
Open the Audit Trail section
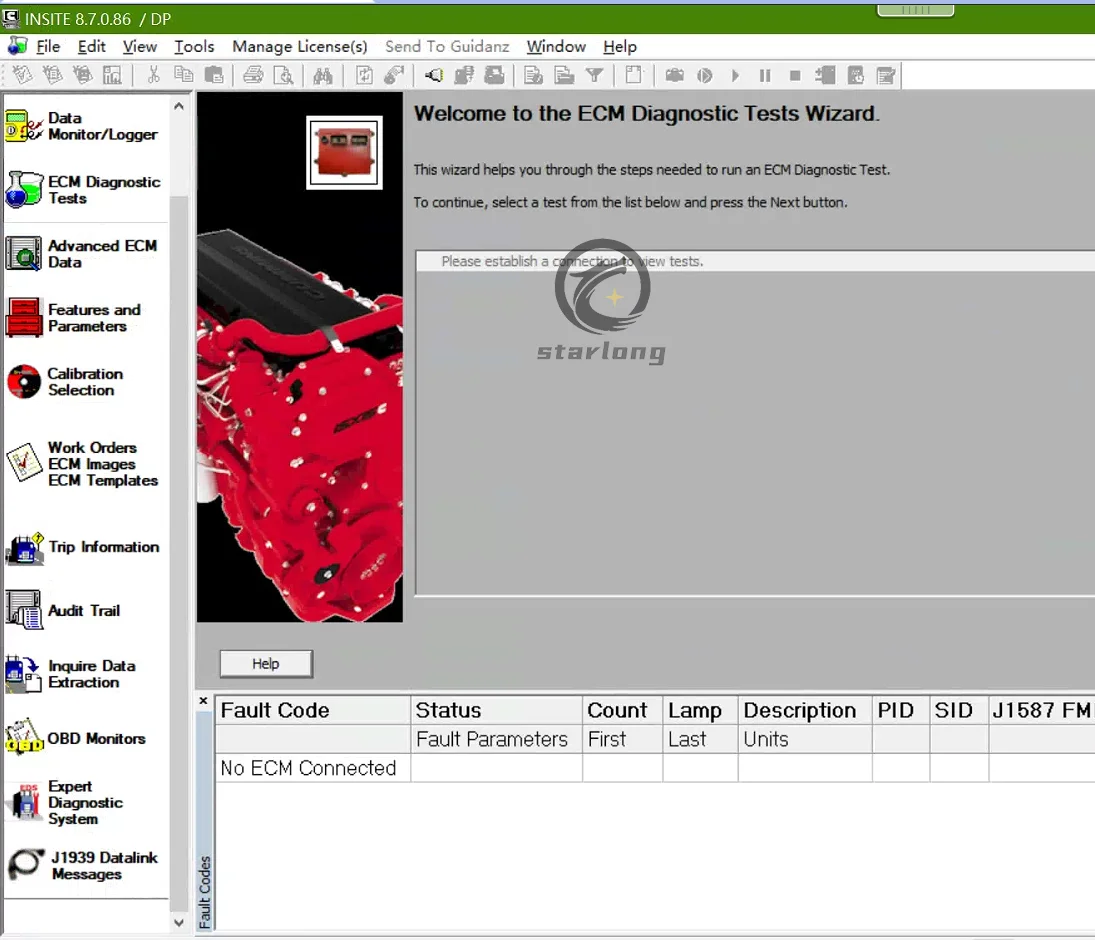pos(83,611)
